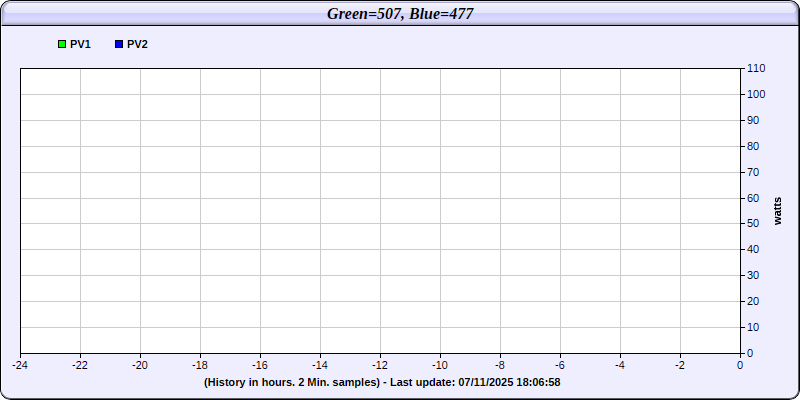Select the 'watts' y-axis title

pos(778,211)
